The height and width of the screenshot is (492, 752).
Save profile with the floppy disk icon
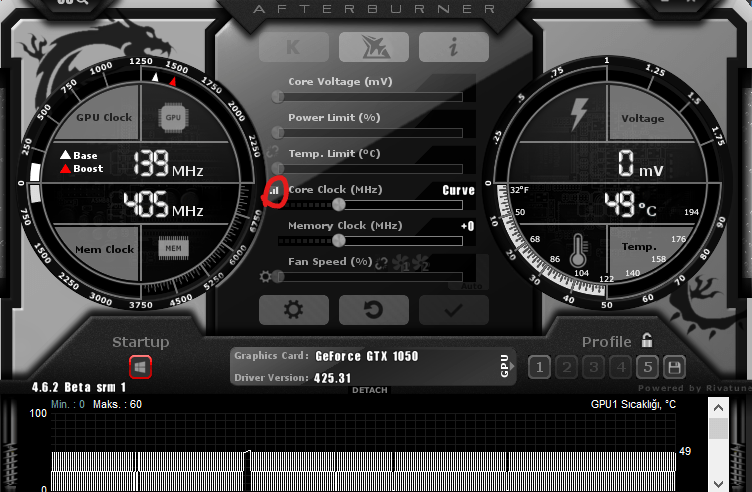(674, 368)
